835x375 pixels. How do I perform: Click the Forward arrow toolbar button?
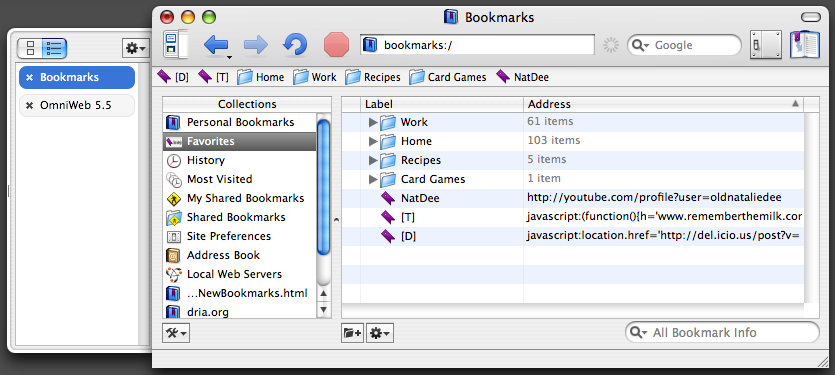tap(256, 45)
